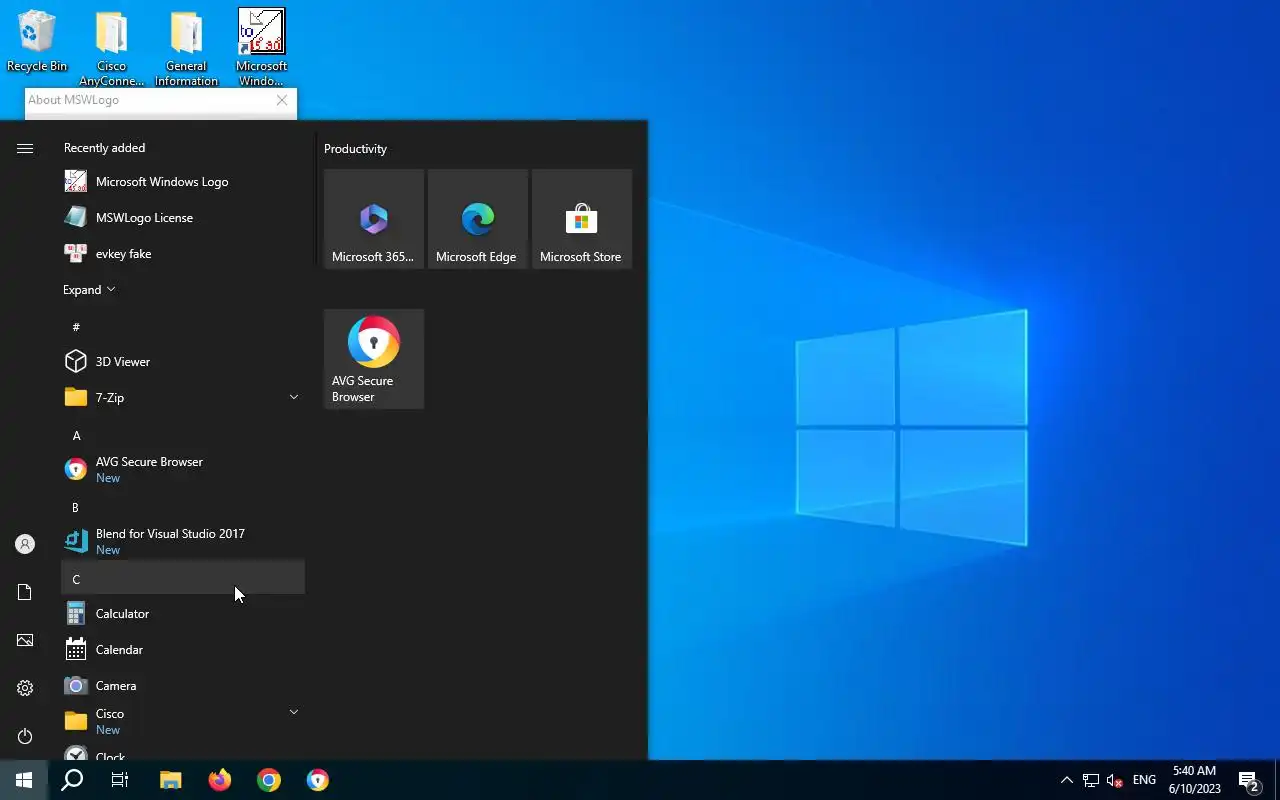Open the Microsoft Edge tile

pyautogui.click(x=478, y=219)
